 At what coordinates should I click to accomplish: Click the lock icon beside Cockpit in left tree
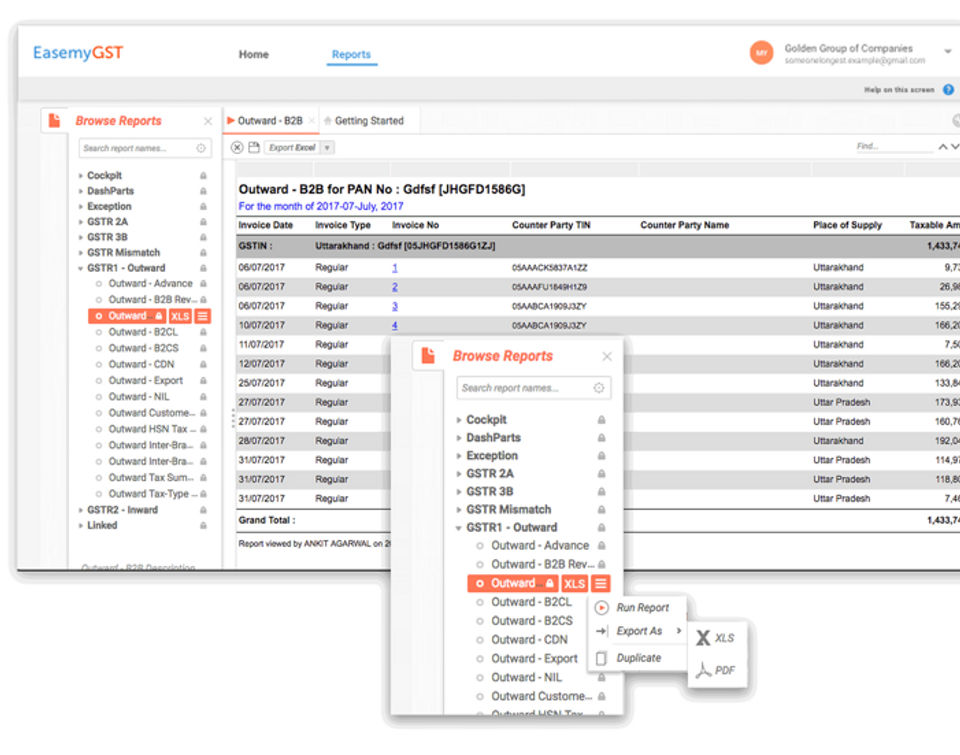click(203, 176)
